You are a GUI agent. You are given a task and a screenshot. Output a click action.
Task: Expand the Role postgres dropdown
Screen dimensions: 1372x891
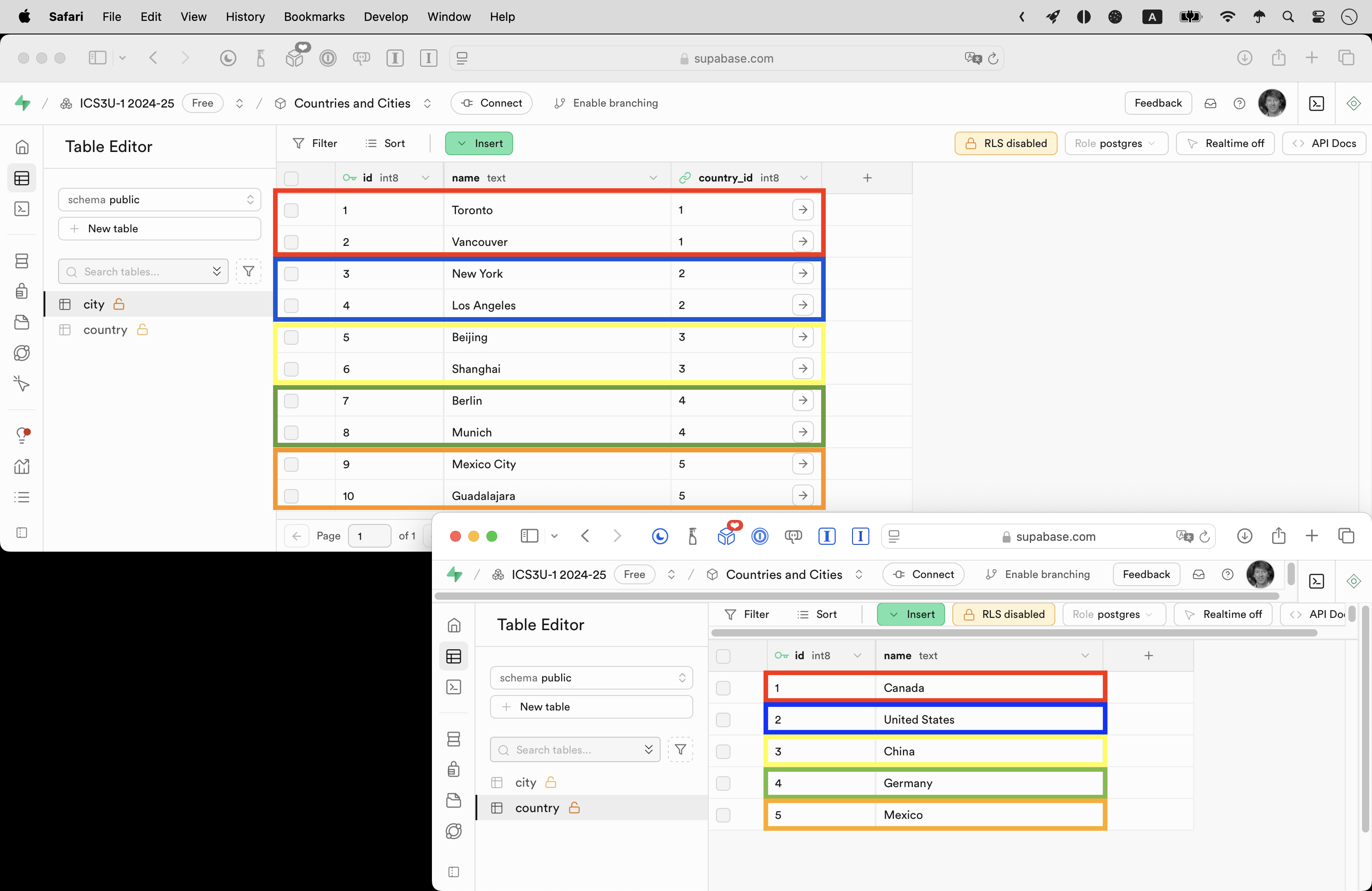(1116, 143)
